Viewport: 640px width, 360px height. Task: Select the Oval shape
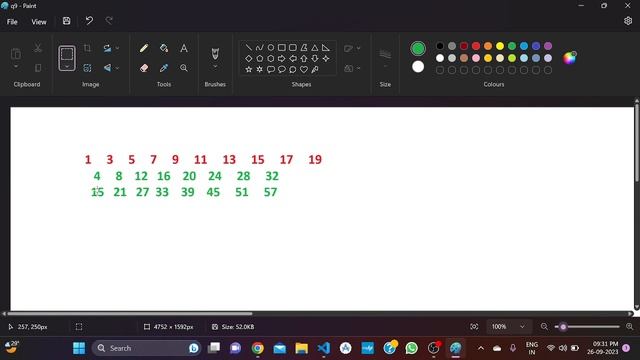(271, 48)
